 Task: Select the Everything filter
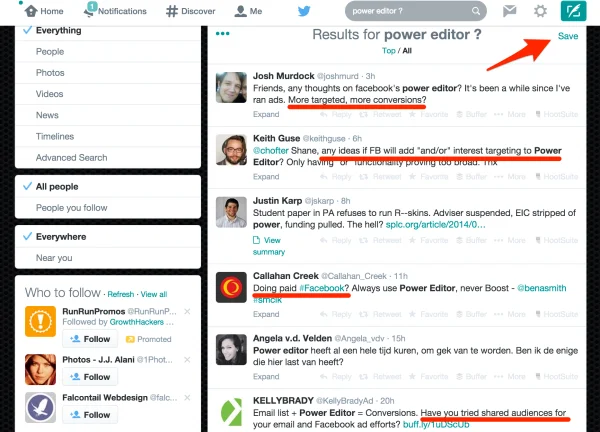click(x=108, y=30)
